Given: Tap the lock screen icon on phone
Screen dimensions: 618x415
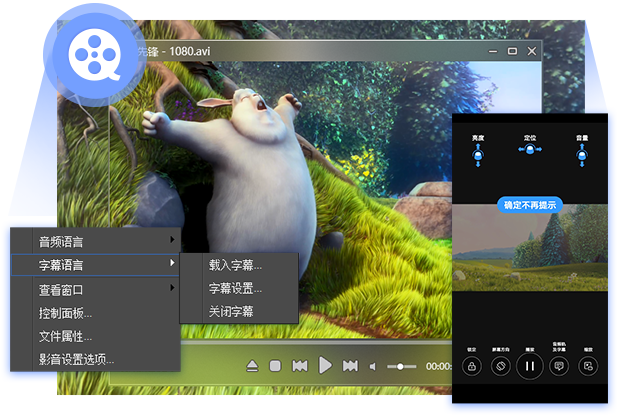Looking at the screenshot, I should pos(471,367).
